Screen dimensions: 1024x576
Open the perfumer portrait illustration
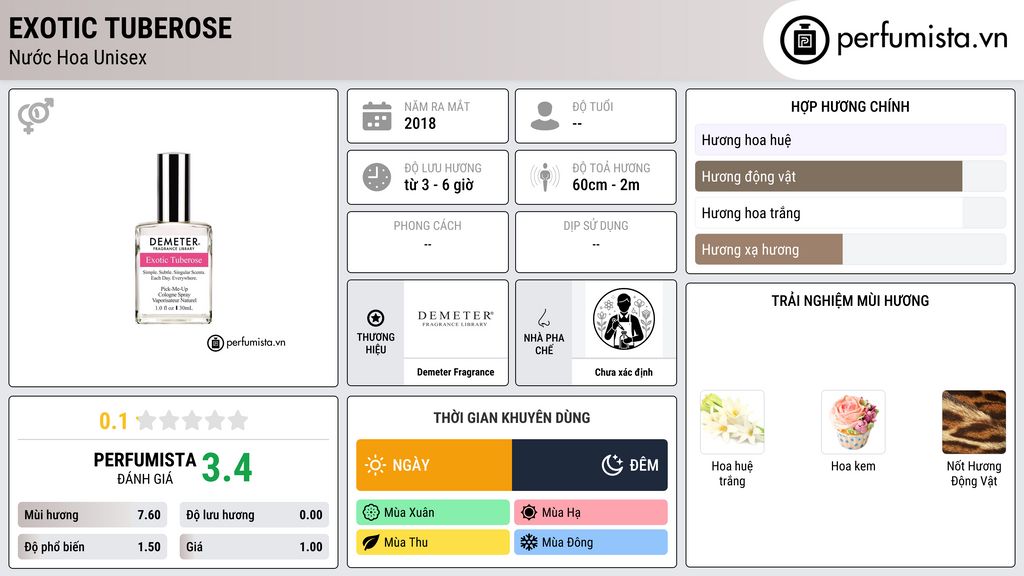click(x=624, y=319)
